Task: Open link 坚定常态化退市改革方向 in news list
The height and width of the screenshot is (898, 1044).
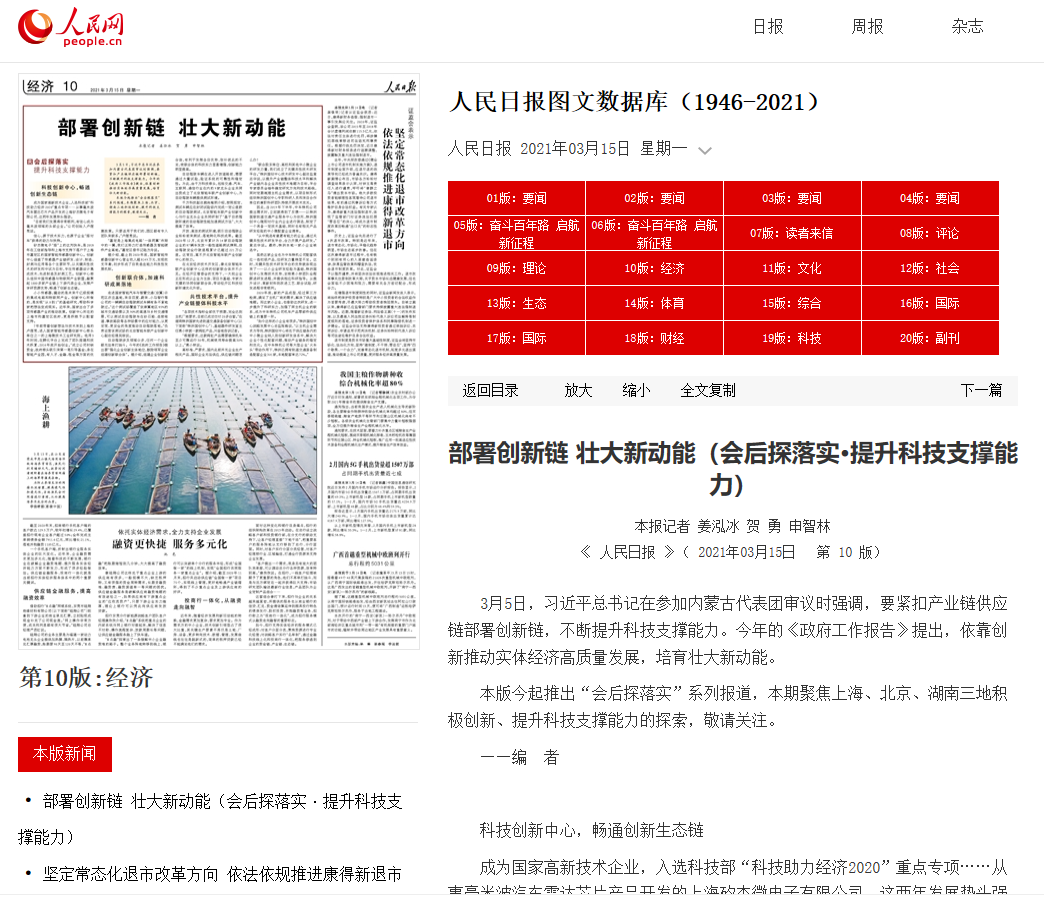Action: tap(222, 874)
